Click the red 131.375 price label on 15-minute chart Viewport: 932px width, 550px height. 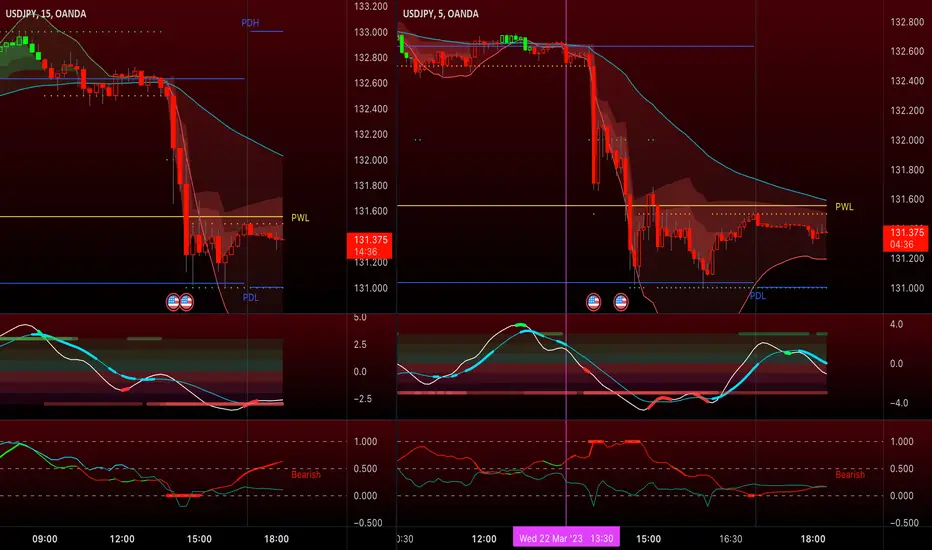coord(369,245)
